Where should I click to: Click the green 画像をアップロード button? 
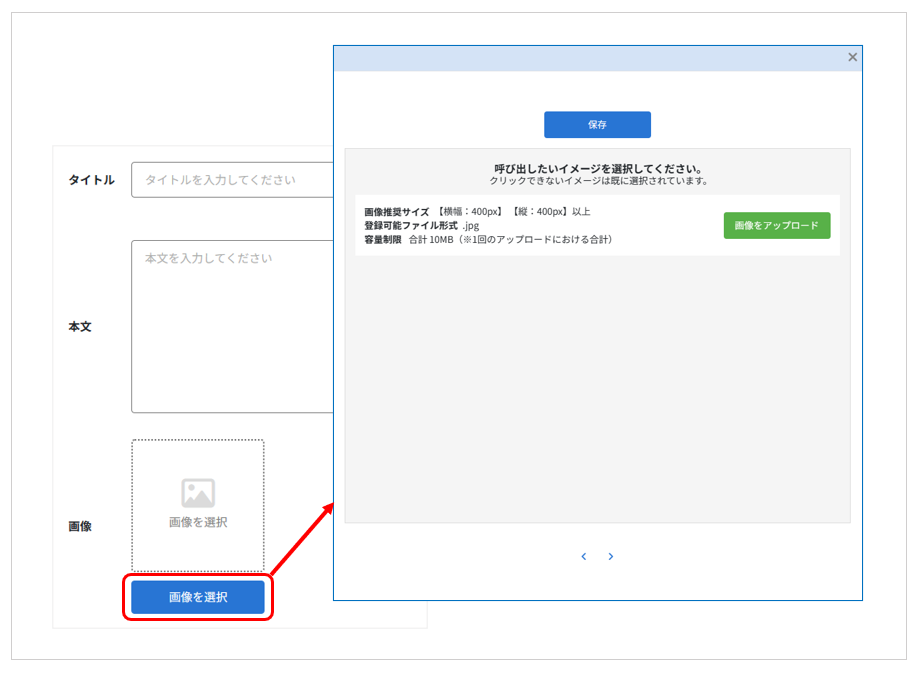click(776, 225)
